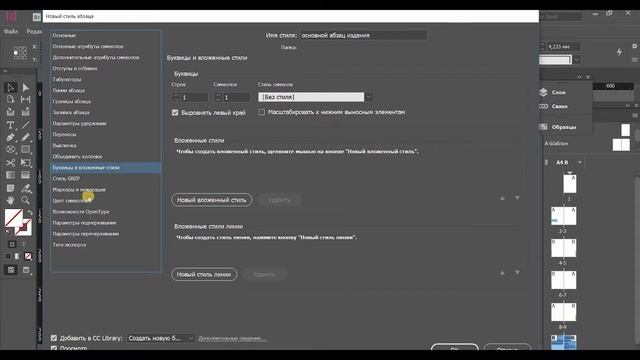Click the 'Строк' number input field
This screenshot has height=360, width=640.
[195, 97]
